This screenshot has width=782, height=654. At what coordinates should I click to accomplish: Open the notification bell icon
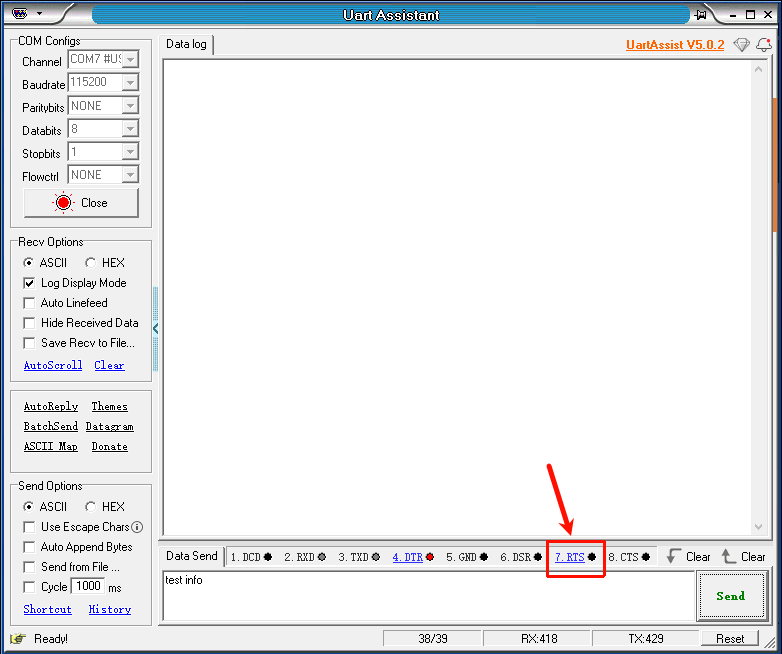pos(764,44)
